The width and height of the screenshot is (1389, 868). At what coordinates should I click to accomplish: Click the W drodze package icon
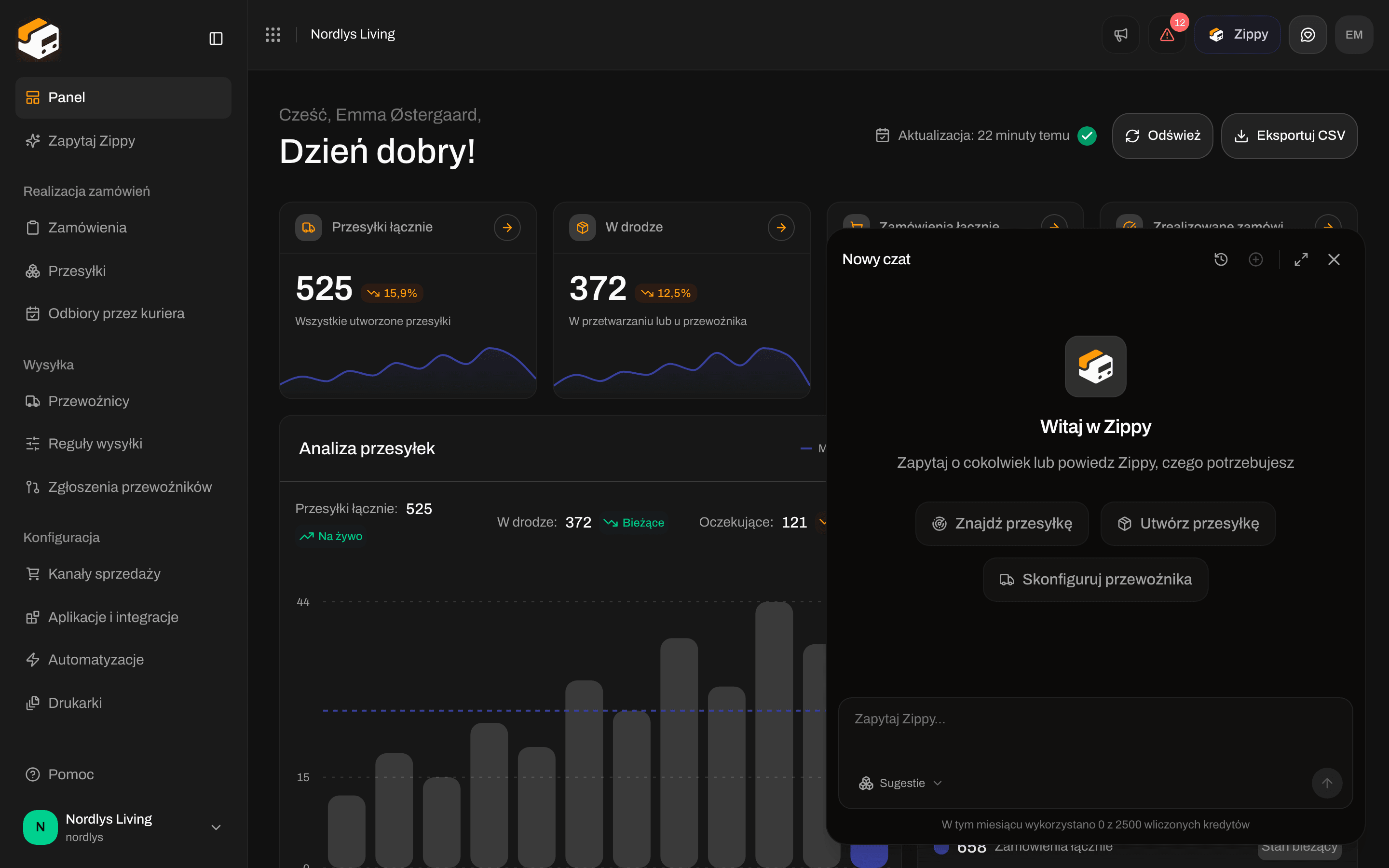point(583,227)
